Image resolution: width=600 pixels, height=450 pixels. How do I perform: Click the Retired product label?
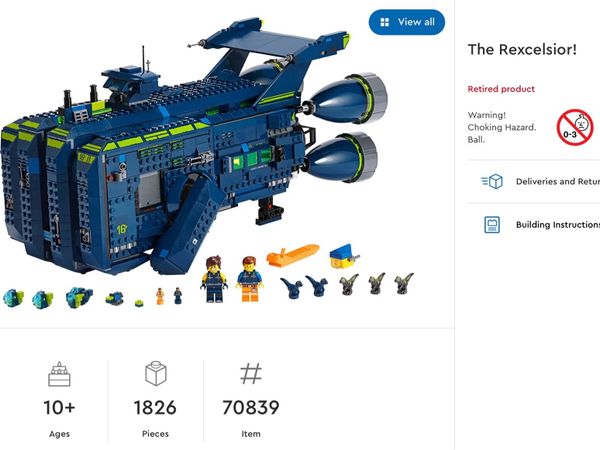501,89
